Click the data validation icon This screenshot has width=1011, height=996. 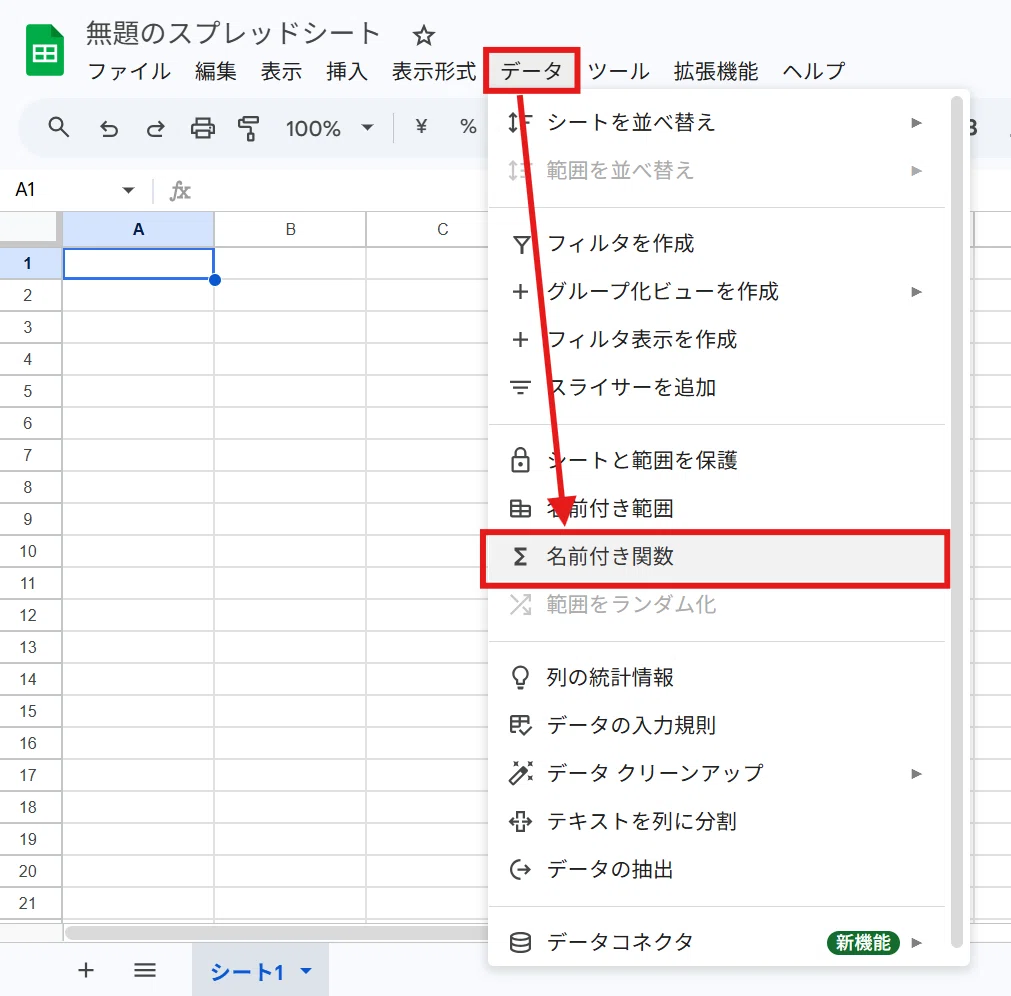tap(520, 725)
